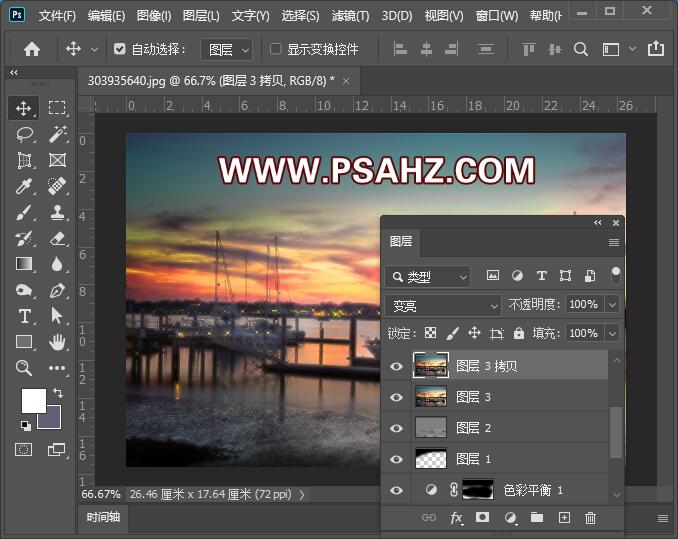Select the Rectangular Marquee tool
This screenshot has width=678, height=539.
[57, 108]
